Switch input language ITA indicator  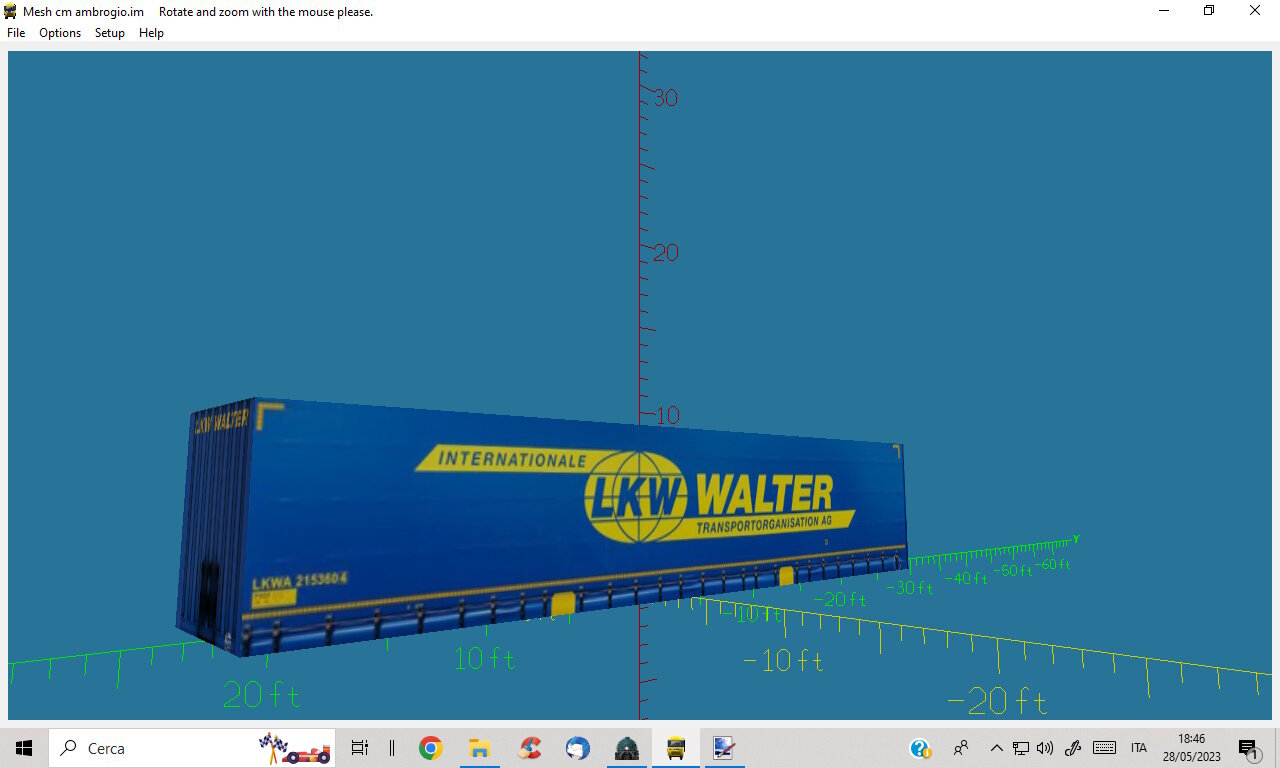click(x=1139, y=748)
